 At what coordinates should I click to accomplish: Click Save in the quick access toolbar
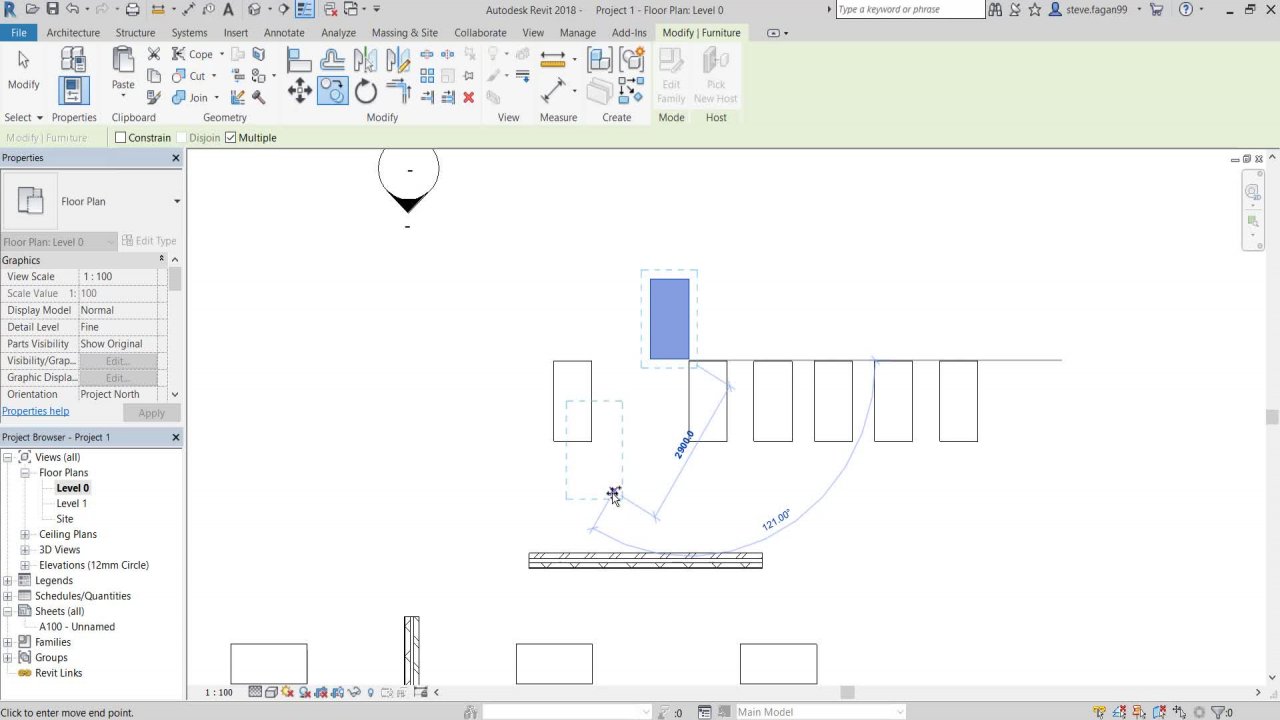53,9
